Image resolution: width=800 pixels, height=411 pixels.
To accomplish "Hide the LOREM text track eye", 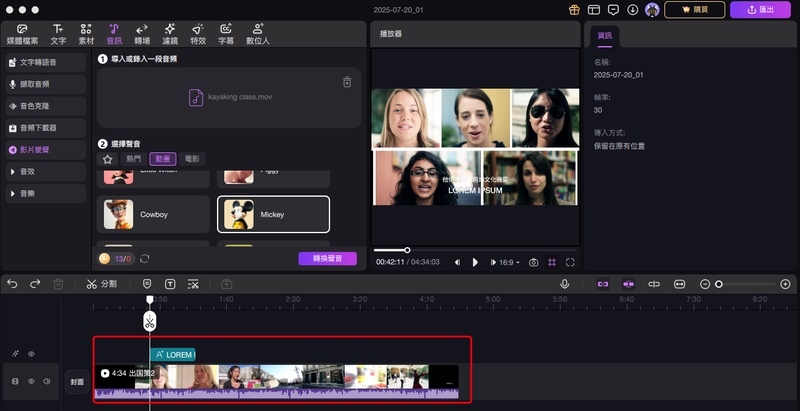I will pos(32,353).
